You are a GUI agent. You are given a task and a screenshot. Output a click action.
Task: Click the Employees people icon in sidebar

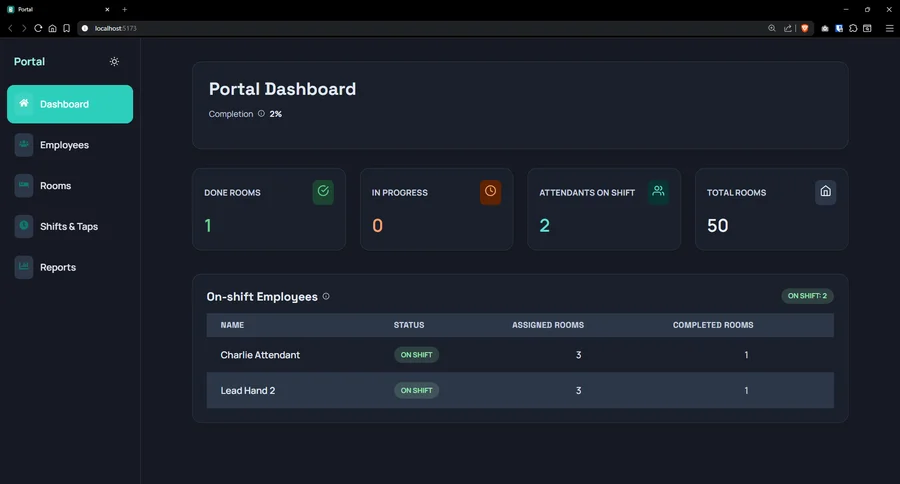(x=24, y=144)
